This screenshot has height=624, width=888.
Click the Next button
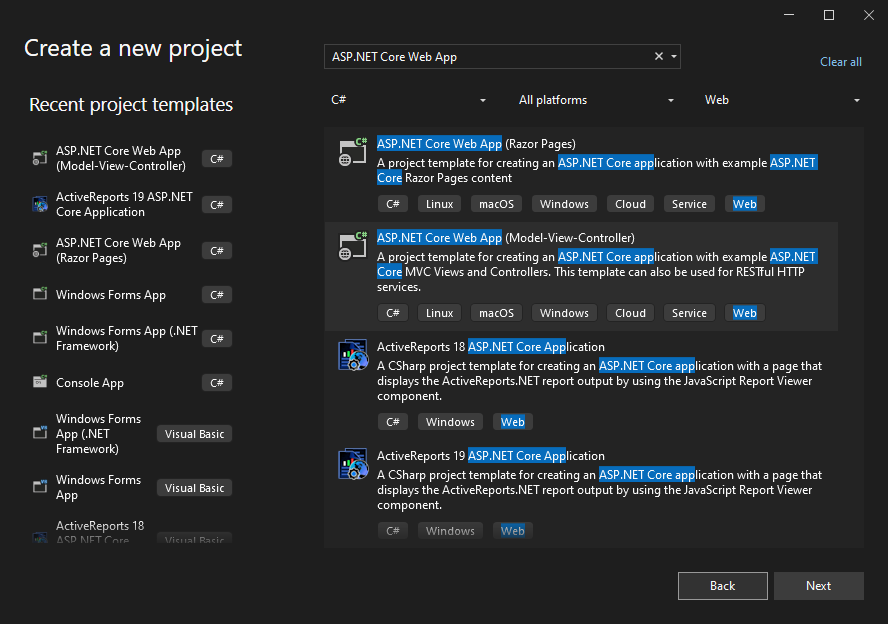pos(818,585)
